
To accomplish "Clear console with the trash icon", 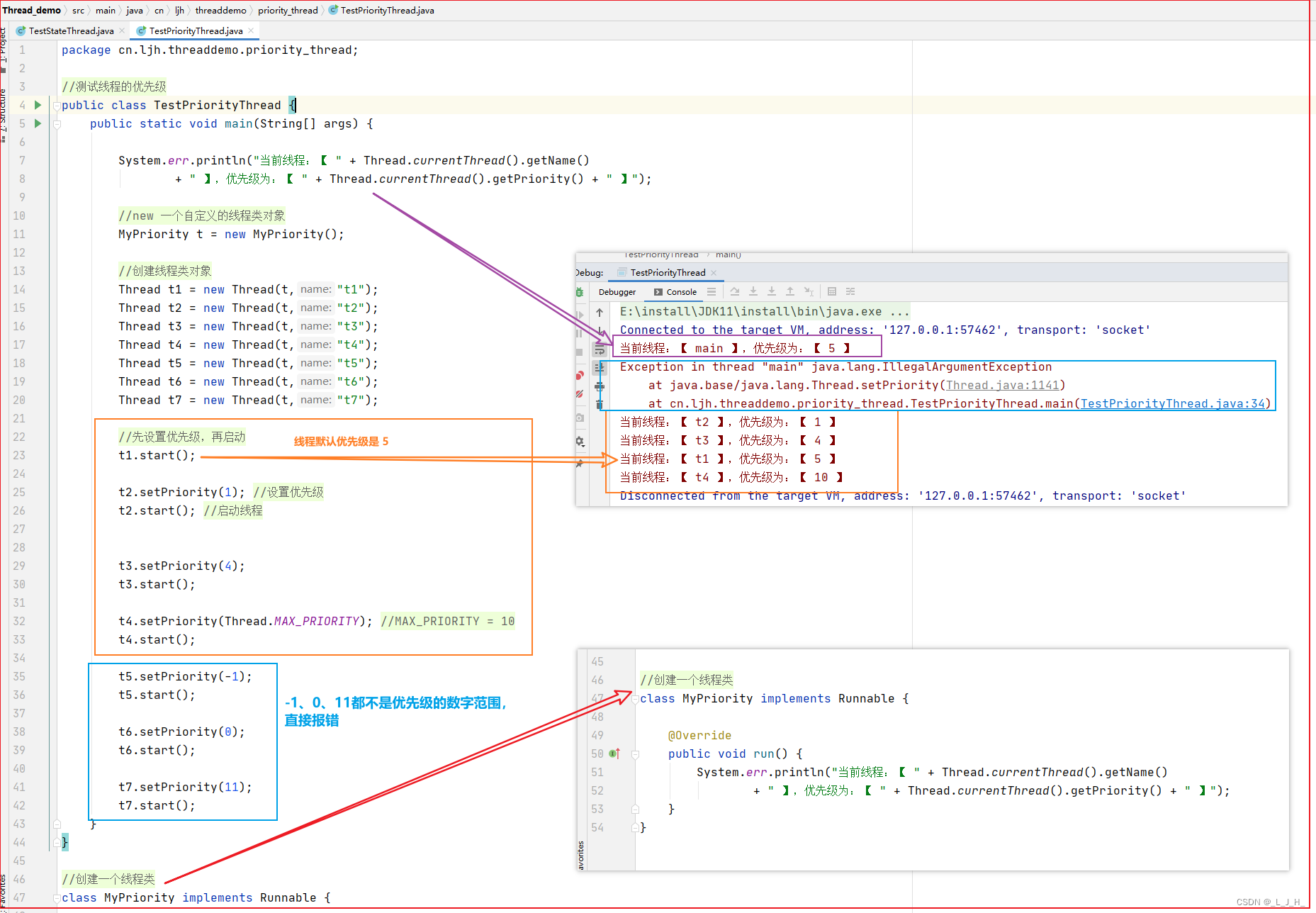I will (x=600, y=404).
